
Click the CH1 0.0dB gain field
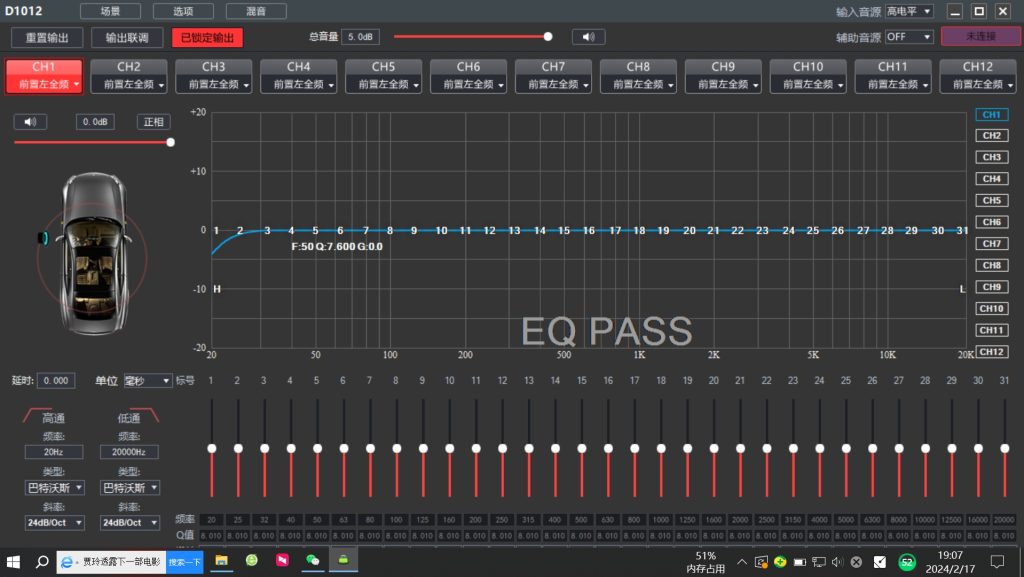tap(95, 122)
